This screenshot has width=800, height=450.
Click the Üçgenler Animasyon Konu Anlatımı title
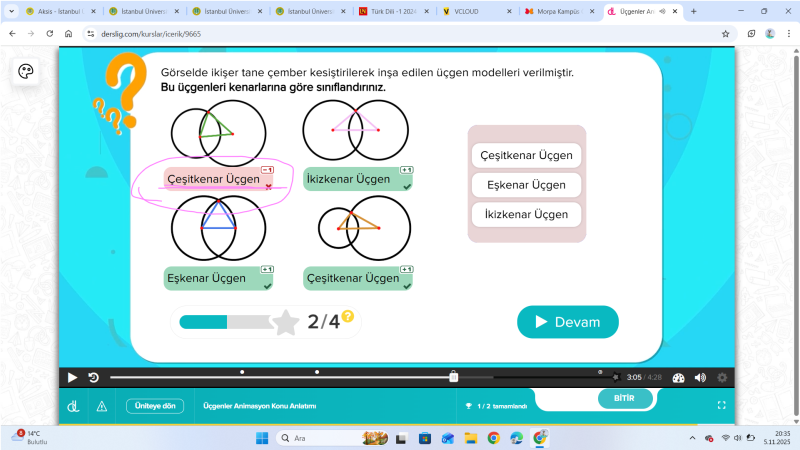coord(260,406)
